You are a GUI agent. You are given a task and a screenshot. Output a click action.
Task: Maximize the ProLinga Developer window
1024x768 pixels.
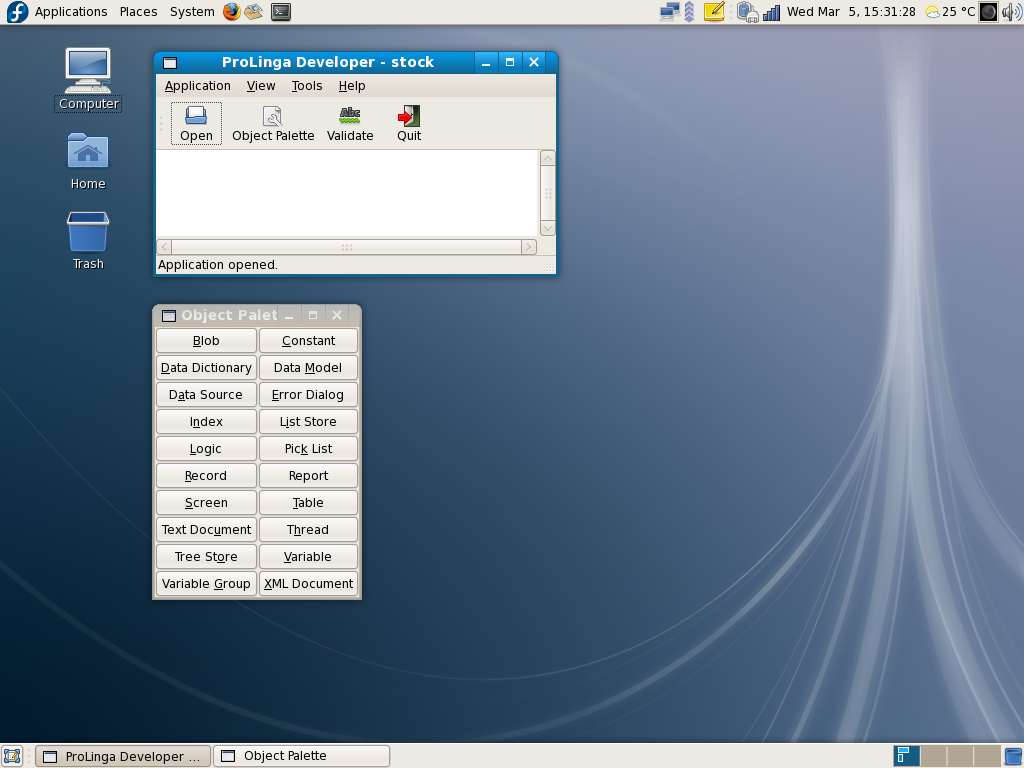tap(510, 62)
